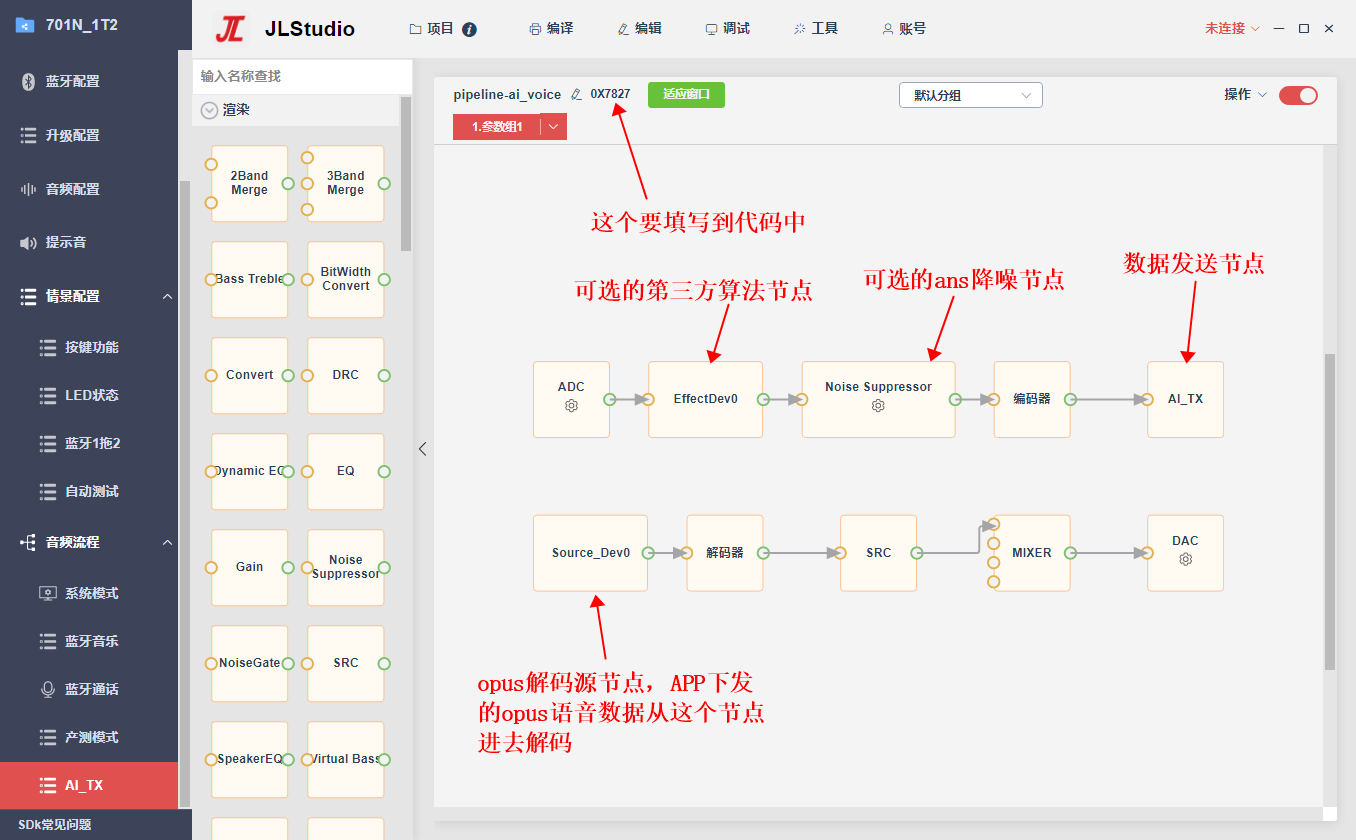The image size is (1356, 840).
Task: Click the 701N_1T2 project folder icon
Action: (25, 25)
